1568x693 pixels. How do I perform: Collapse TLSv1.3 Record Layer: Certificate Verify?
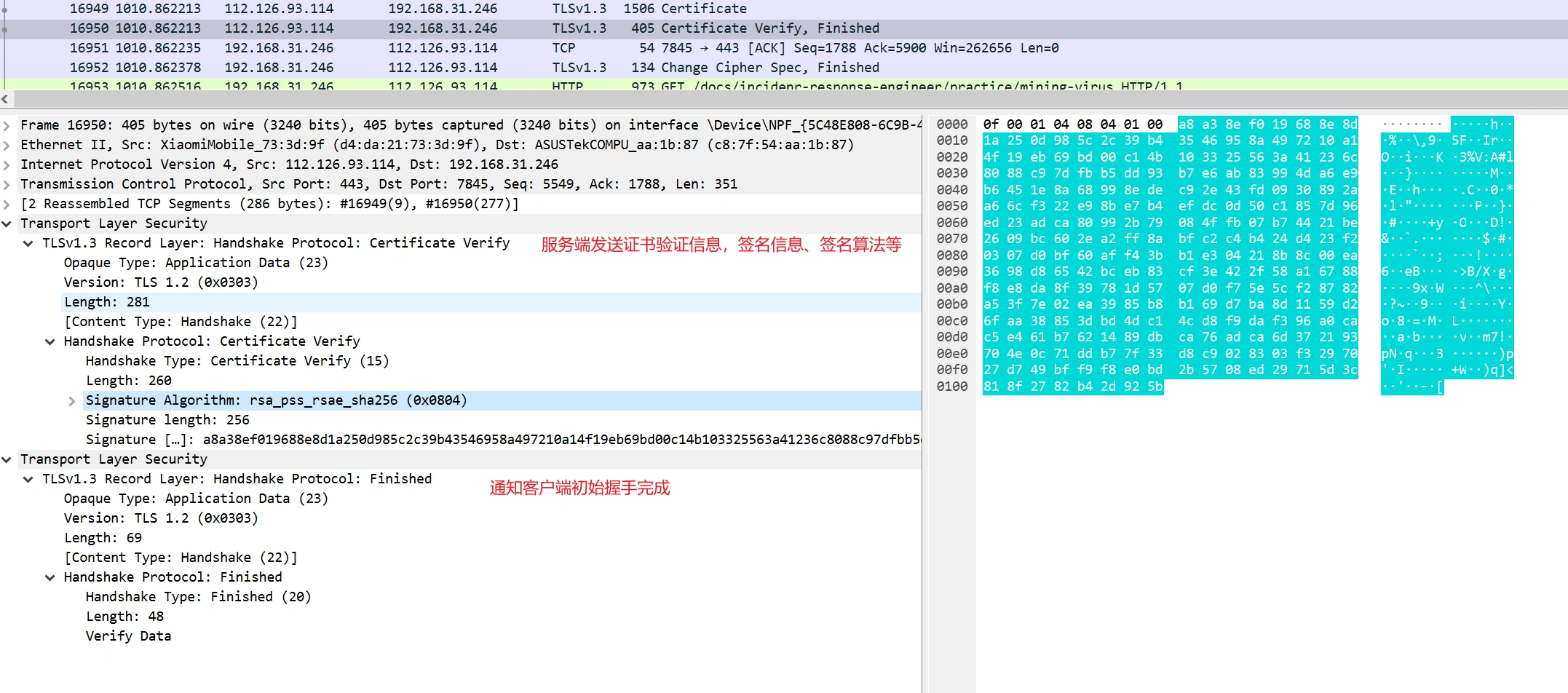click(x=28, y=244)
